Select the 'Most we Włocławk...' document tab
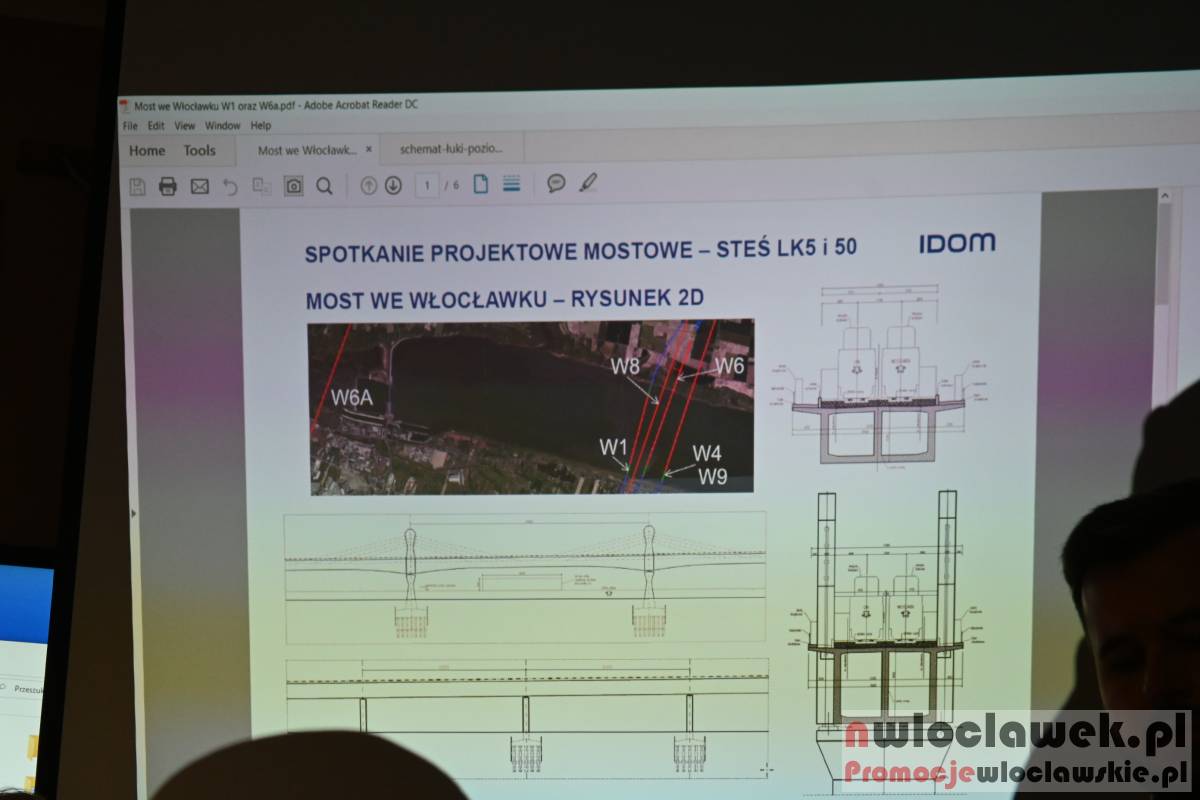The height and width of the screenshot is (800, 1200). pyautogui.click(x=307, y=150)
